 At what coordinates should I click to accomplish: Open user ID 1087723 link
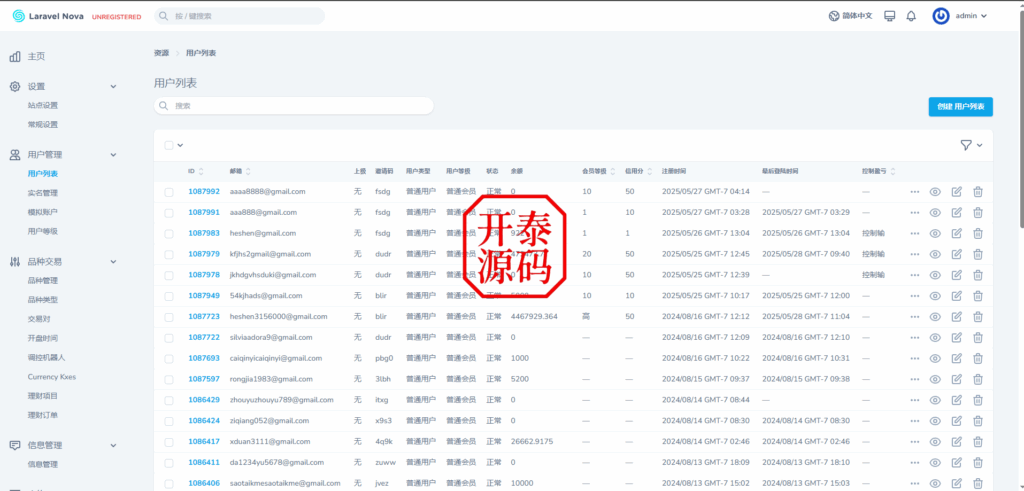pos(204,317)
